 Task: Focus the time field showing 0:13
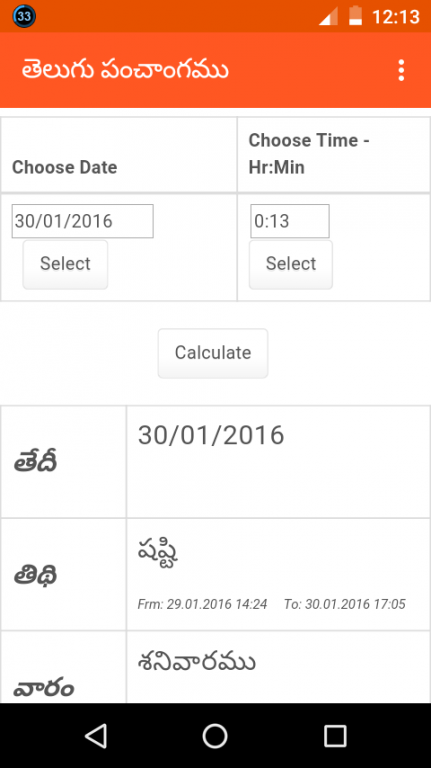(x=290, y=221)
